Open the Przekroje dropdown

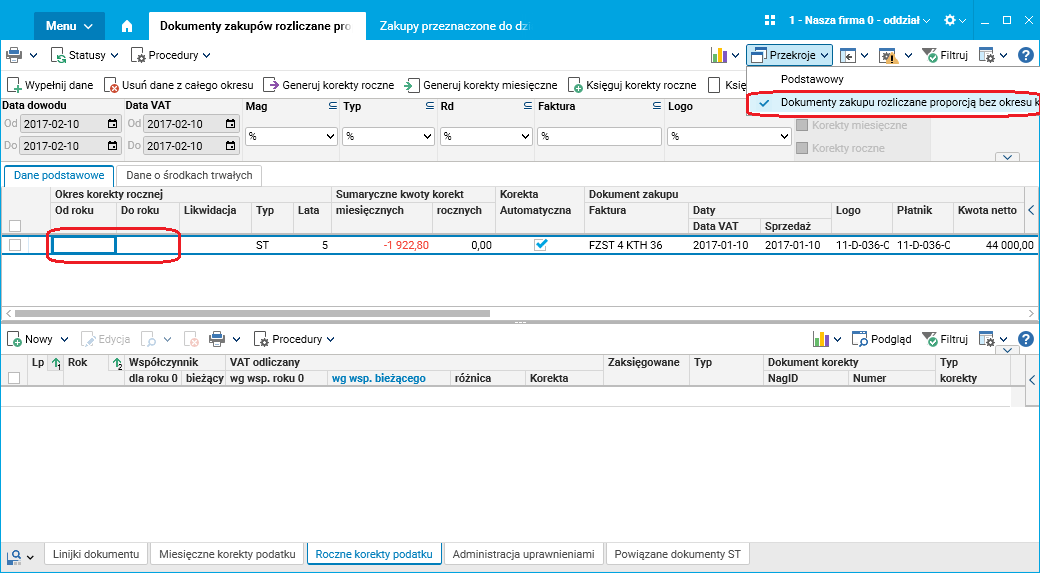pyautogui.click(x=789, y=55)
